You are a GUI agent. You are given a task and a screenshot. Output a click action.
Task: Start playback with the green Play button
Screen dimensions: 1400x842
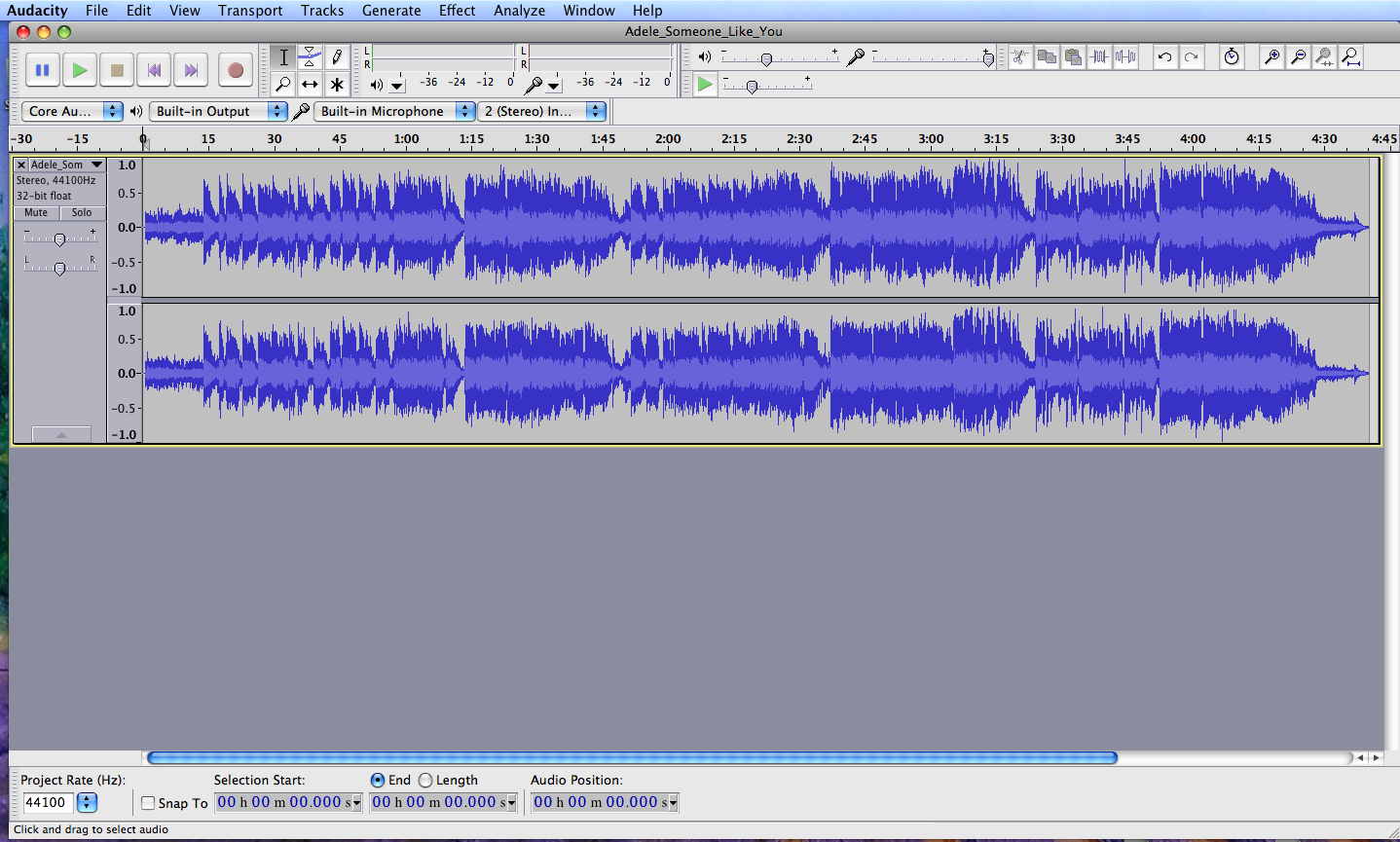coord(80,70)
